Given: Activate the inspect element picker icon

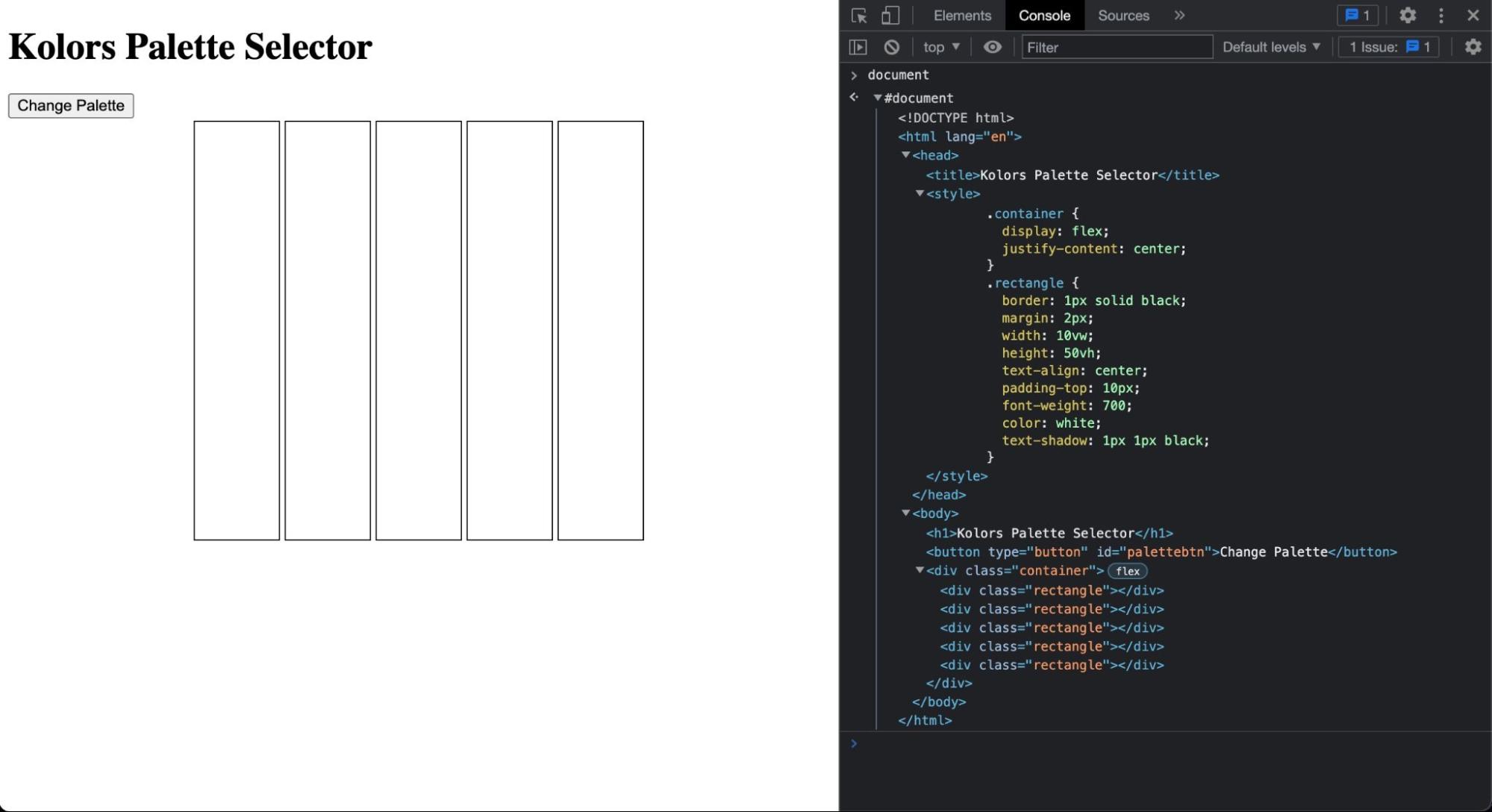Looking at the screenshot, I should 858,16.
